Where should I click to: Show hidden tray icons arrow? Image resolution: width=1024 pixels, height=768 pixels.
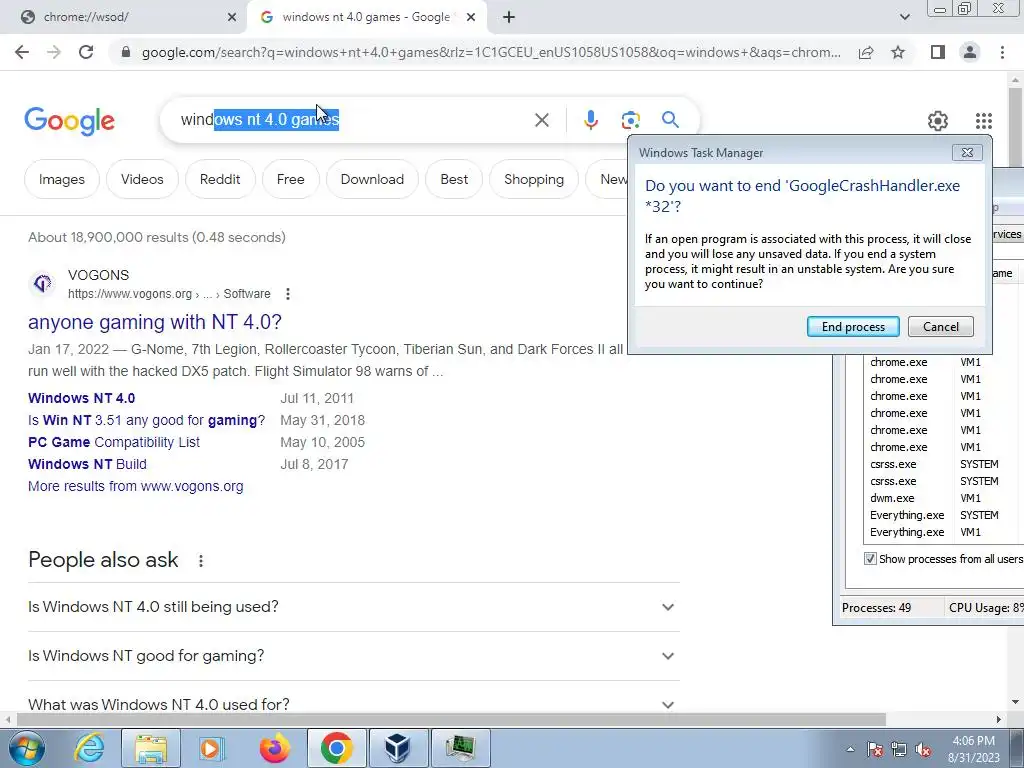pos(850,750)
